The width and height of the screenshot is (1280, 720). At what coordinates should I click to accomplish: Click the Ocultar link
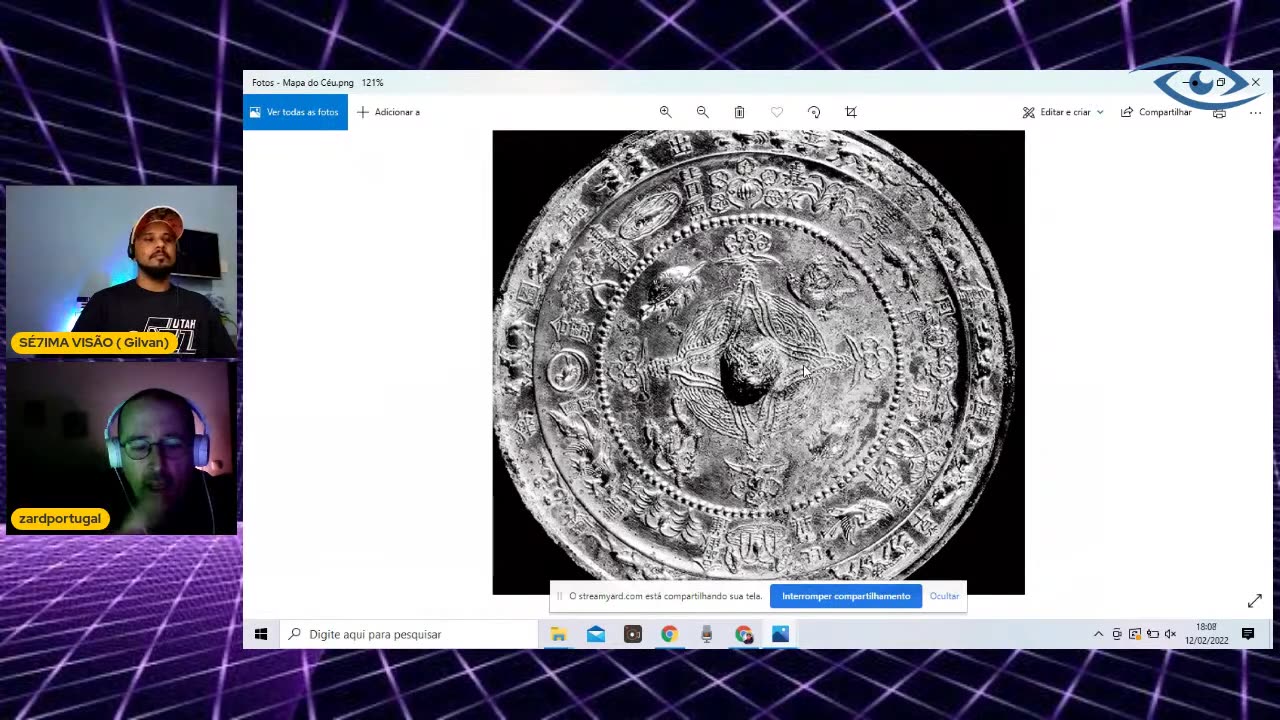tap(944, 596)
